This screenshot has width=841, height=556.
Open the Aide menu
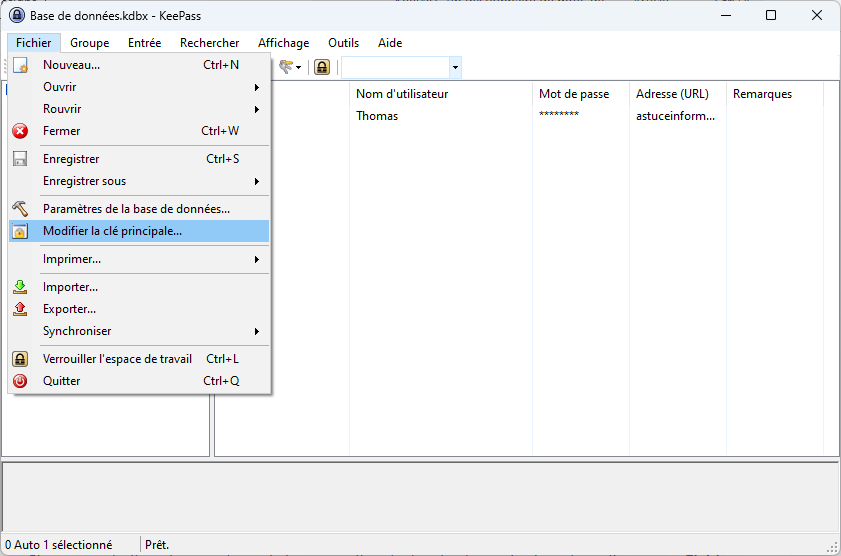(390, 43)
